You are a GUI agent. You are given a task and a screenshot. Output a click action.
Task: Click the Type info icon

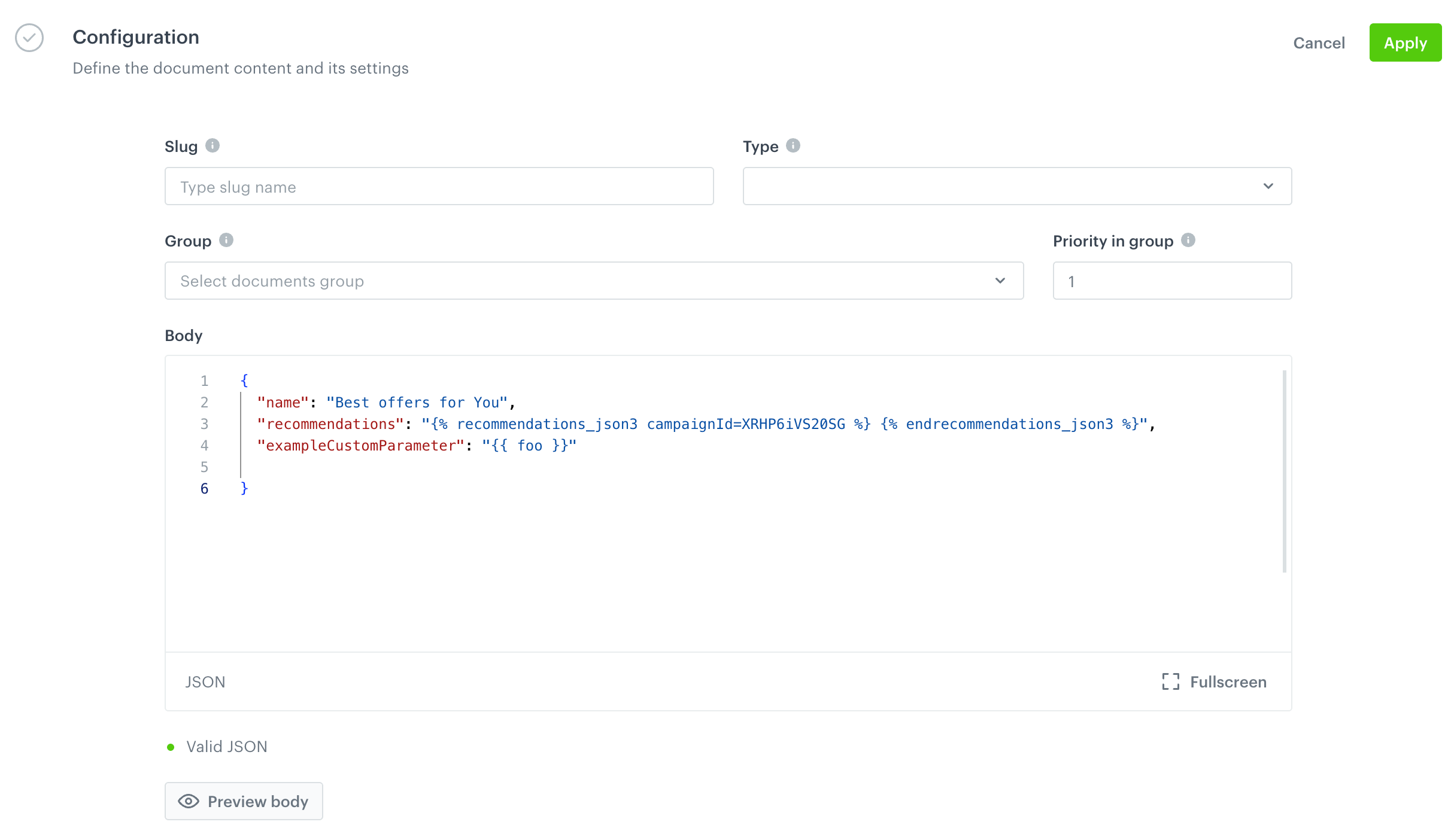point(793,145)
